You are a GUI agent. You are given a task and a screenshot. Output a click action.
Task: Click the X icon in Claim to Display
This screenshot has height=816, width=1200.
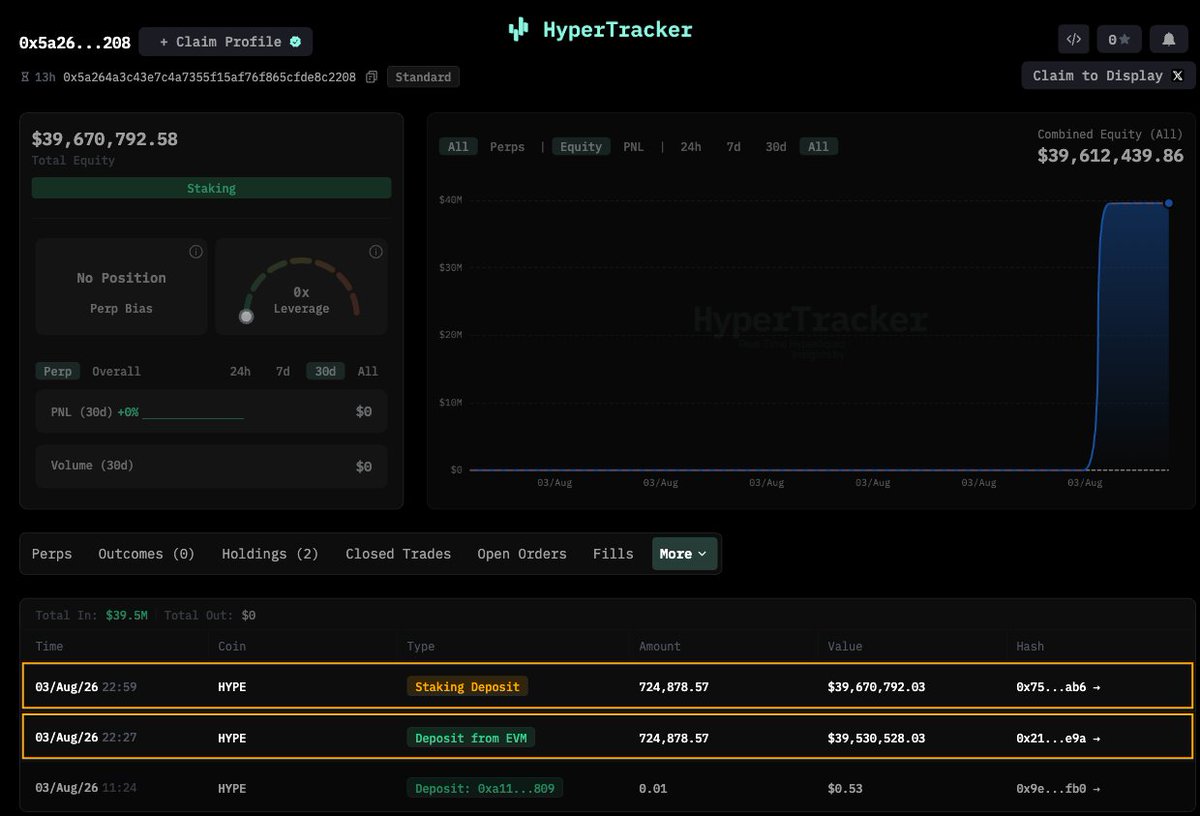click(x=1177, y=76)
